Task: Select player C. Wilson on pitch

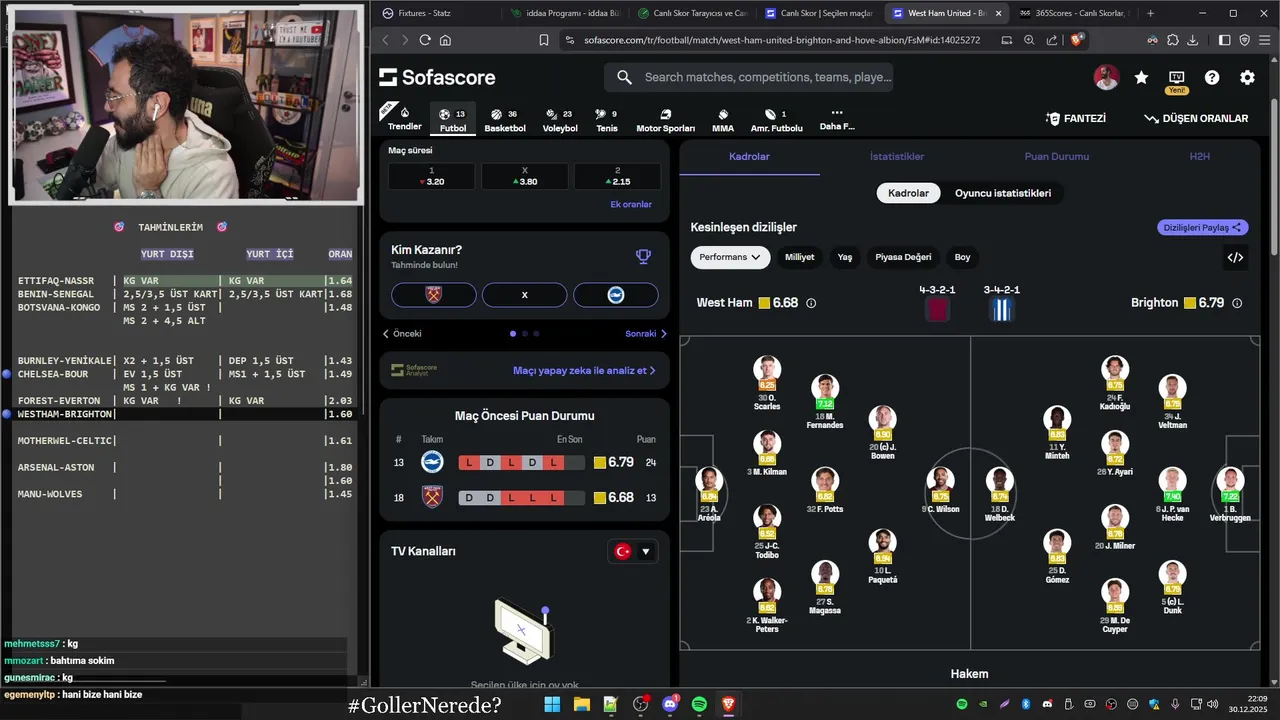Action: click(x=941, y=489)
